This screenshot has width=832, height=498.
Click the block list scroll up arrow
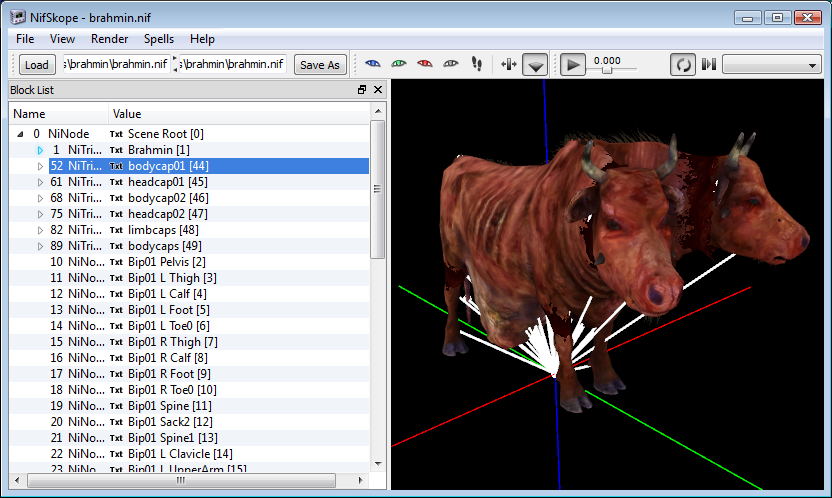pos(378,111)
